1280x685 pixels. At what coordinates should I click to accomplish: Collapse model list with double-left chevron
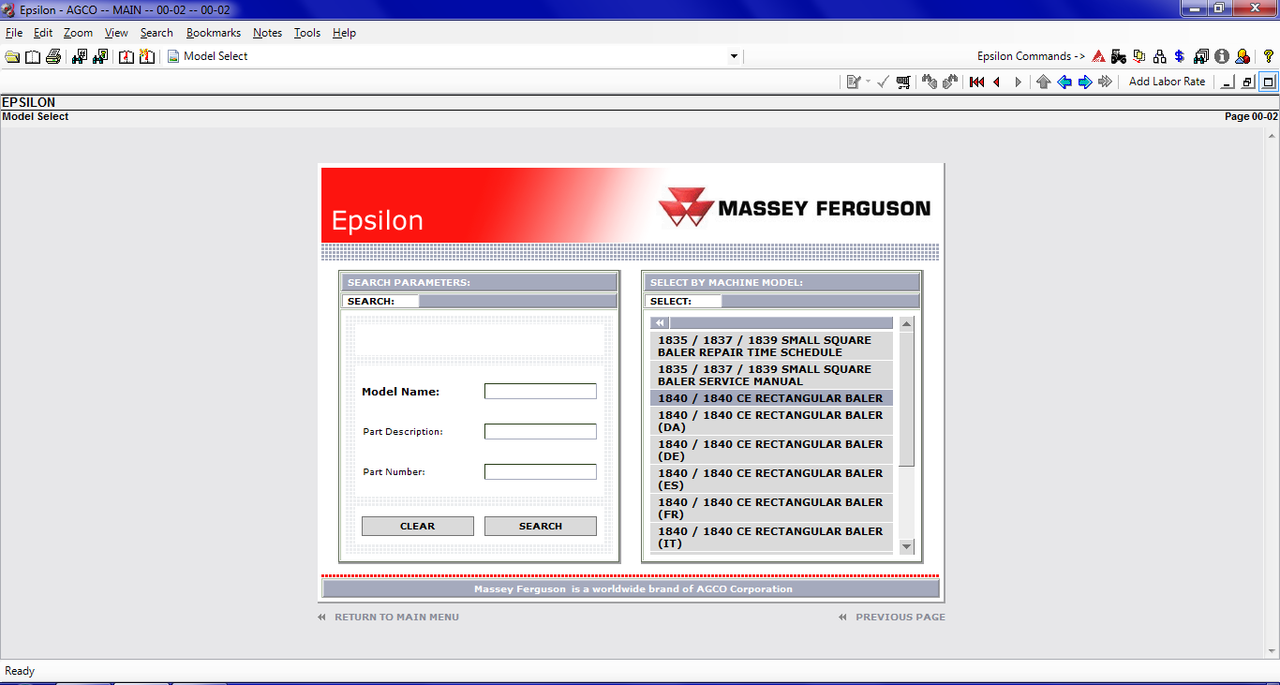660,323
